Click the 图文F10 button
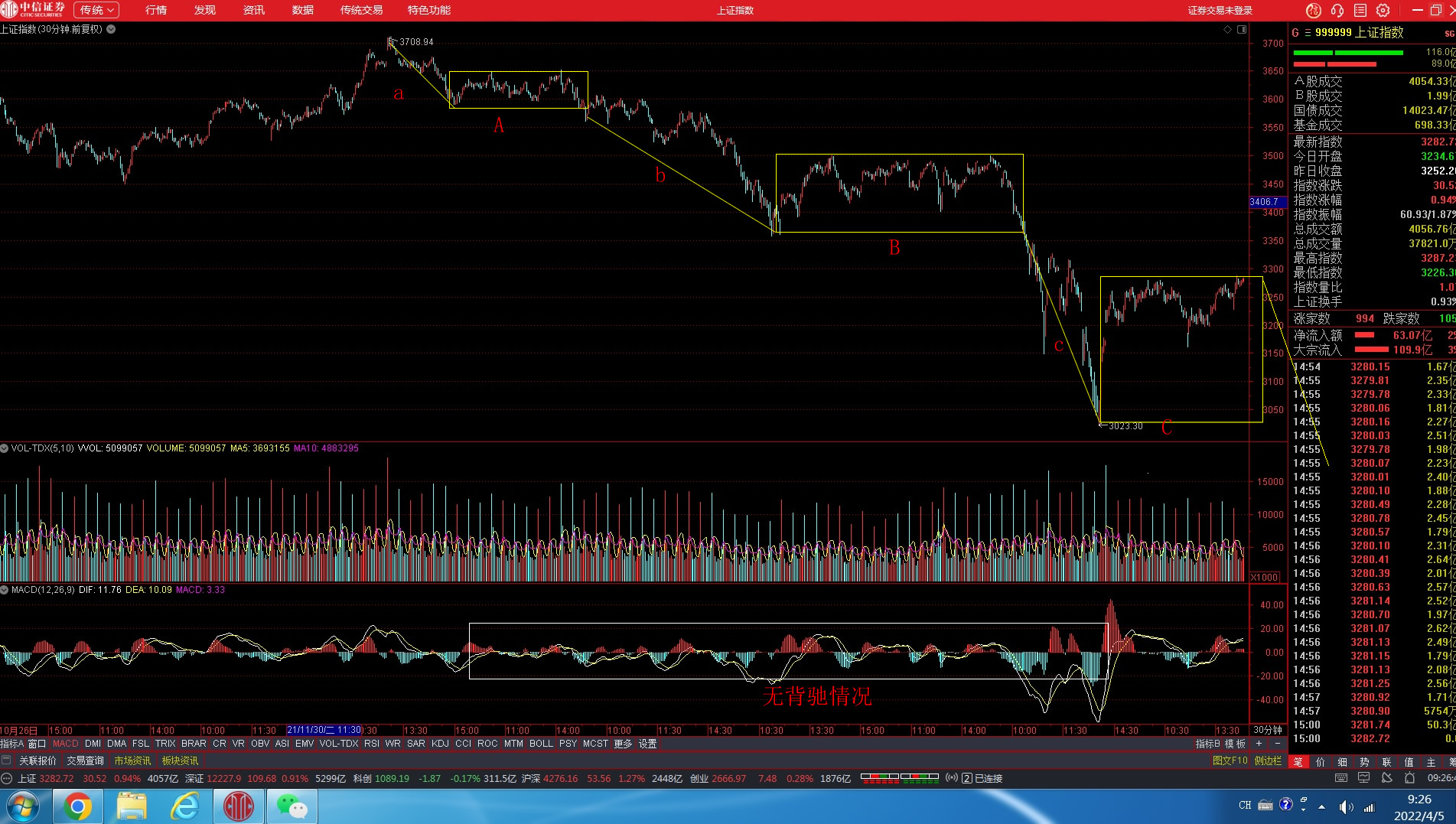The image size is (1456, 824). [1230, 760]
